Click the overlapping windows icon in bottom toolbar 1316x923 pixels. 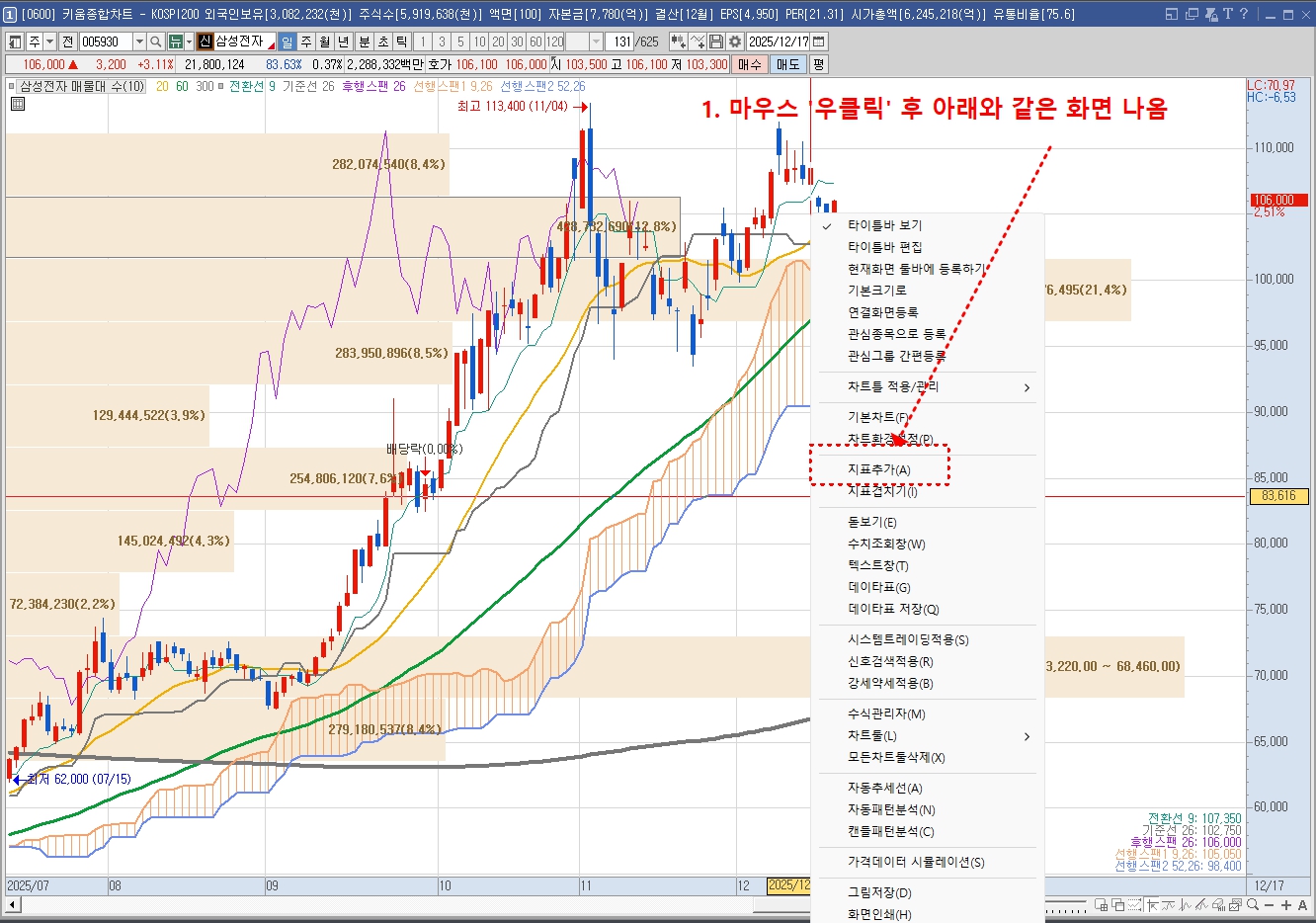click(x=1117, y=904)
